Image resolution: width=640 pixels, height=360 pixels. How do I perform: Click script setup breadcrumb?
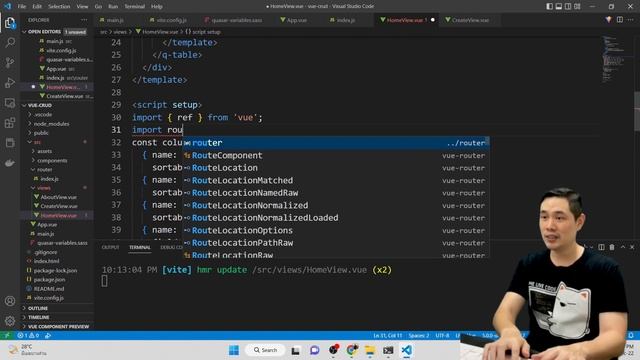coord(203,31)
